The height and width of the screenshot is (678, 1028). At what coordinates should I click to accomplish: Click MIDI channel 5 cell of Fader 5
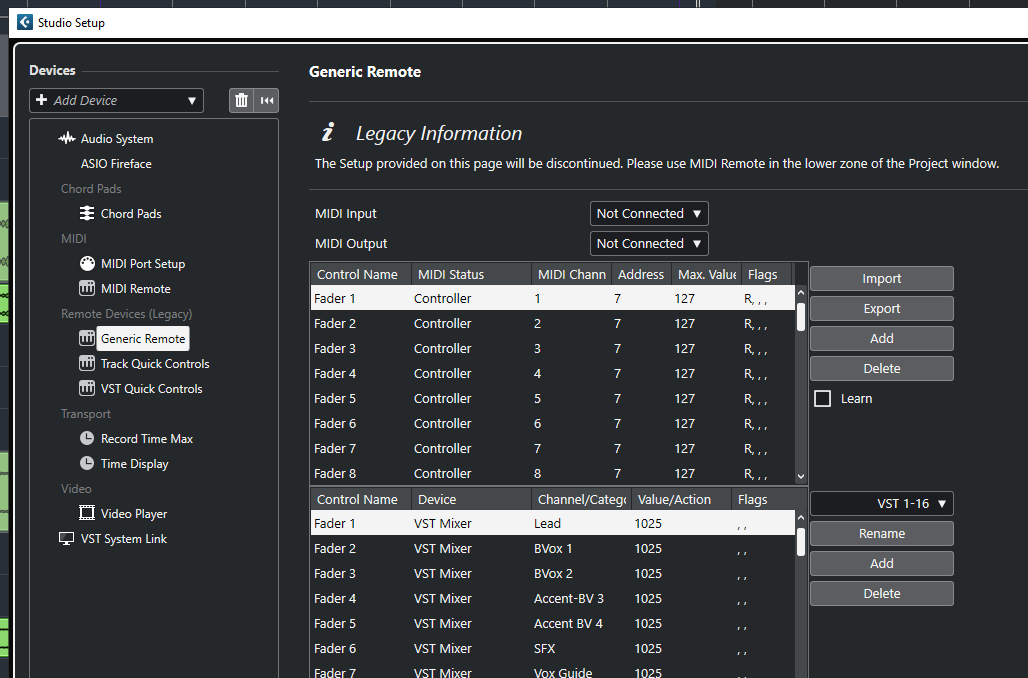(538, 399)
